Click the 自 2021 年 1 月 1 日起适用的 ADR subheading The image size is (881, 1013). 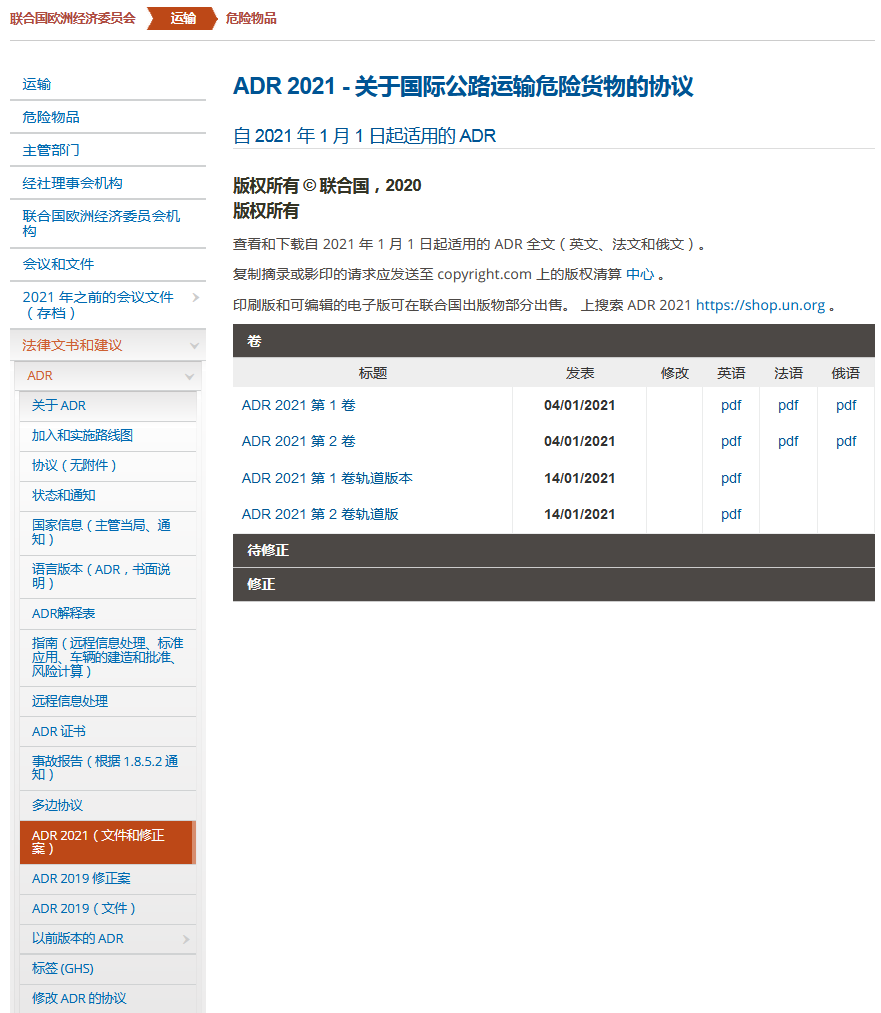(364, 136)
